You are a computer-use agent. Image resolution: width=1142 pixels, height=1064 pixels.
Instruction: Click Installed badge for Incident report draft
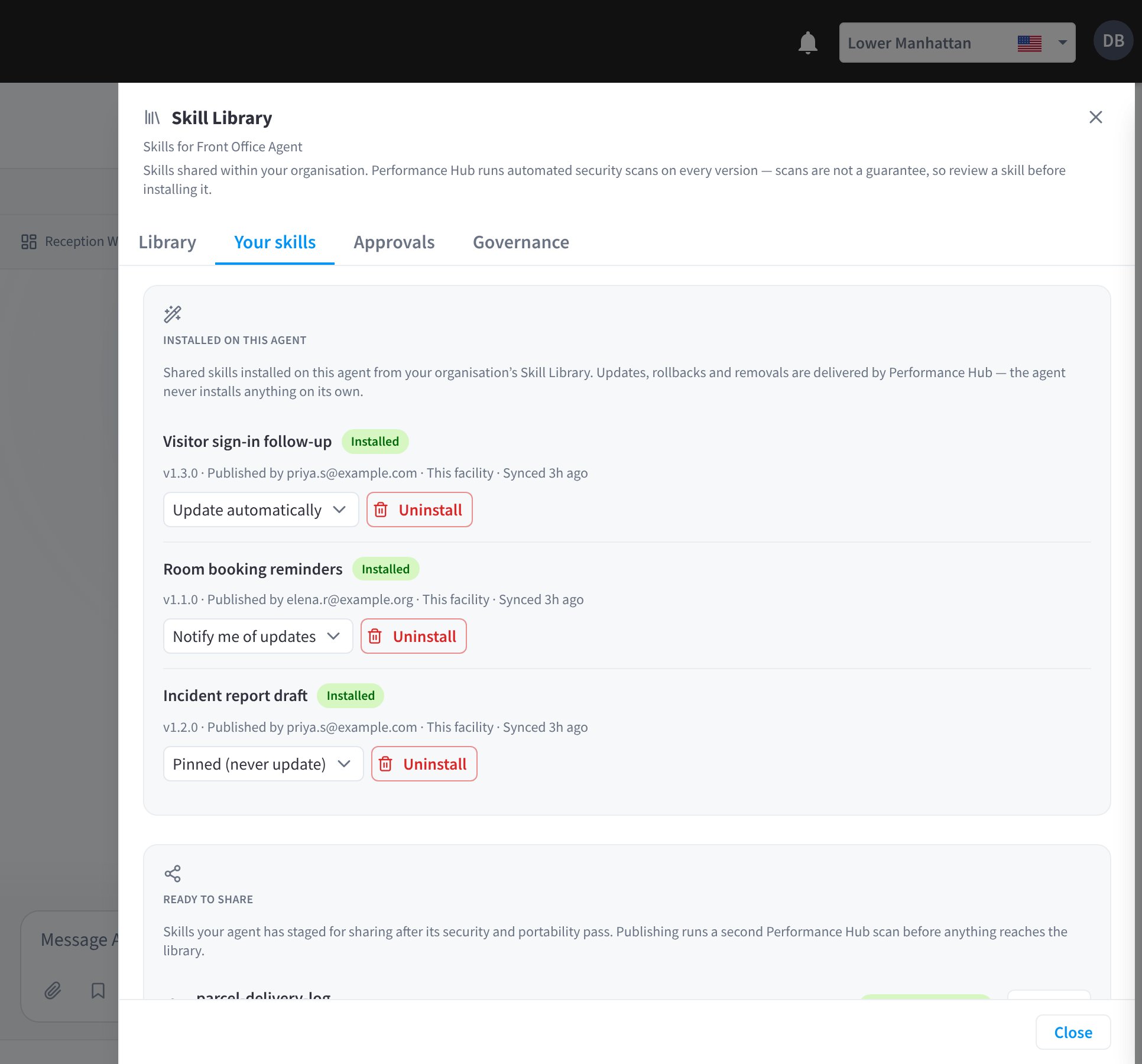click(351, 696)
